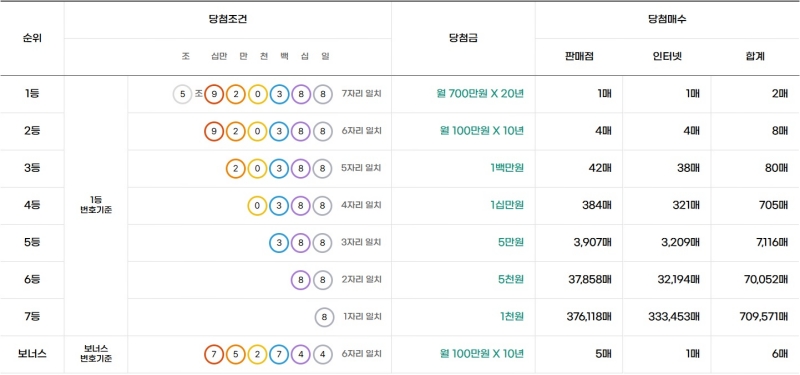
Task: Click the 70,052매 total count
Action: (x=766, y=280)
